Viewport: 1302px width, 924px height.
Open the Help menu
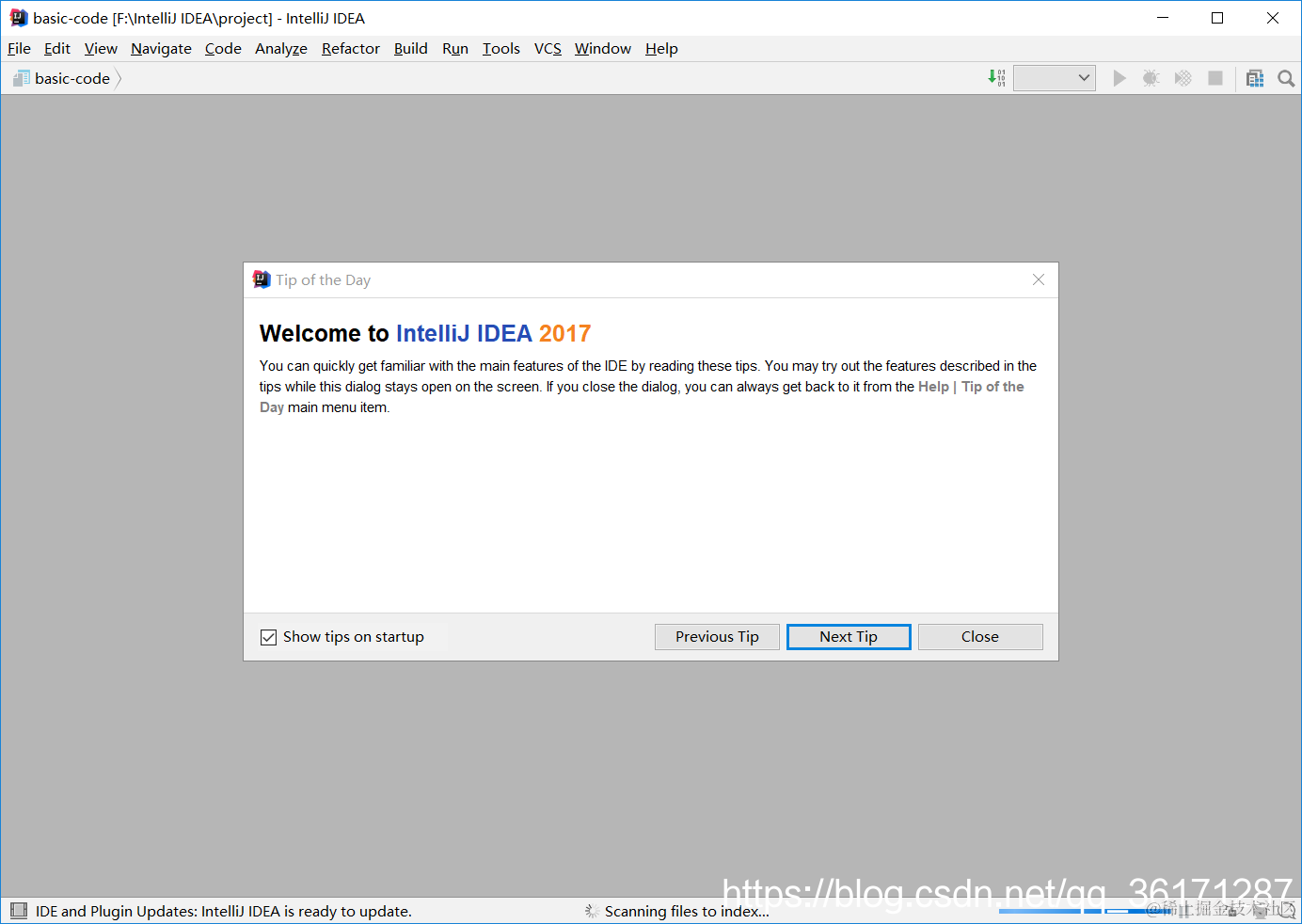point(661,49)
